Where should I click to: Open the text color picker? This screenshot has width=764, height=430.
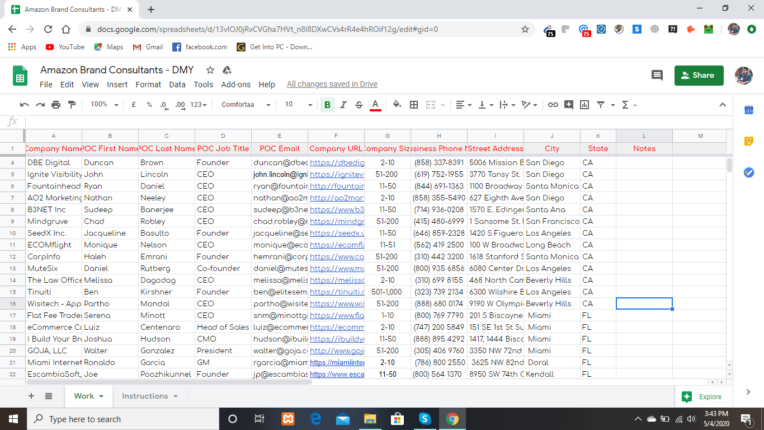click(375, 105)
